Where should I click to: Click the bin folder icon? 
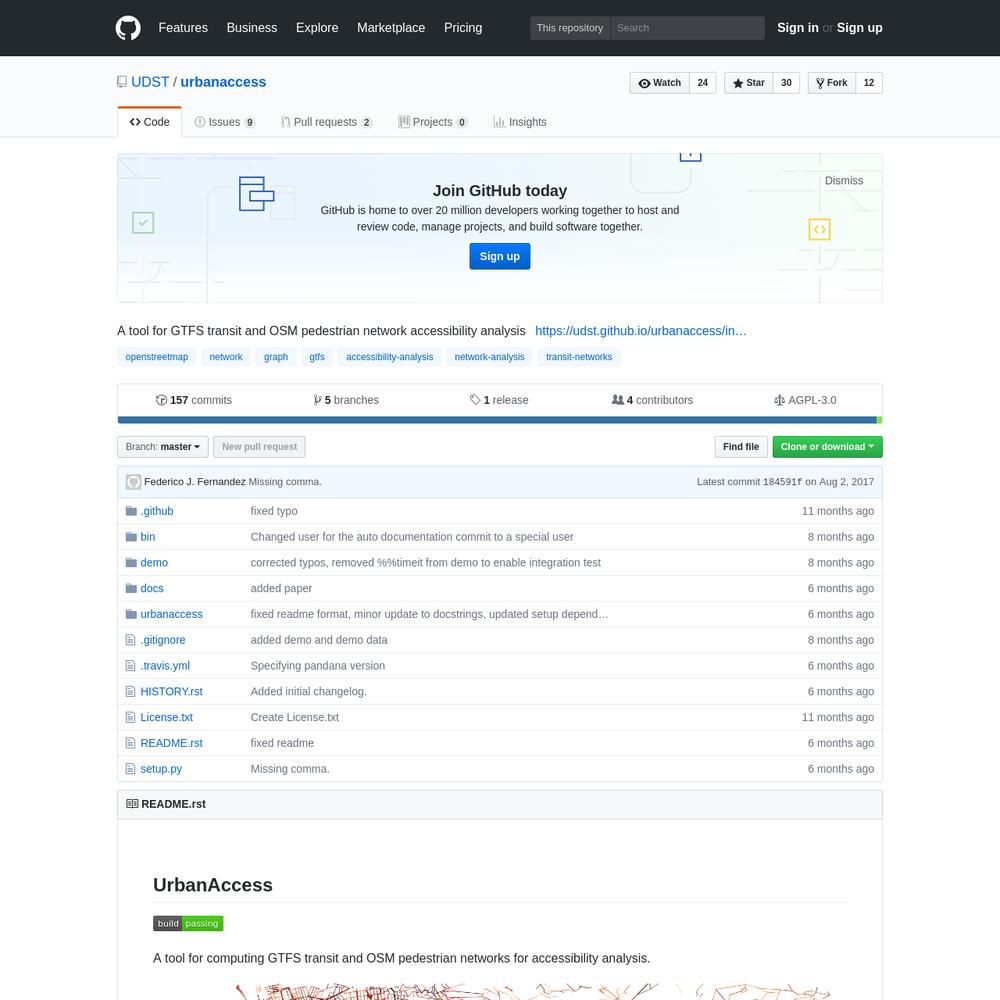click(131, 536)
